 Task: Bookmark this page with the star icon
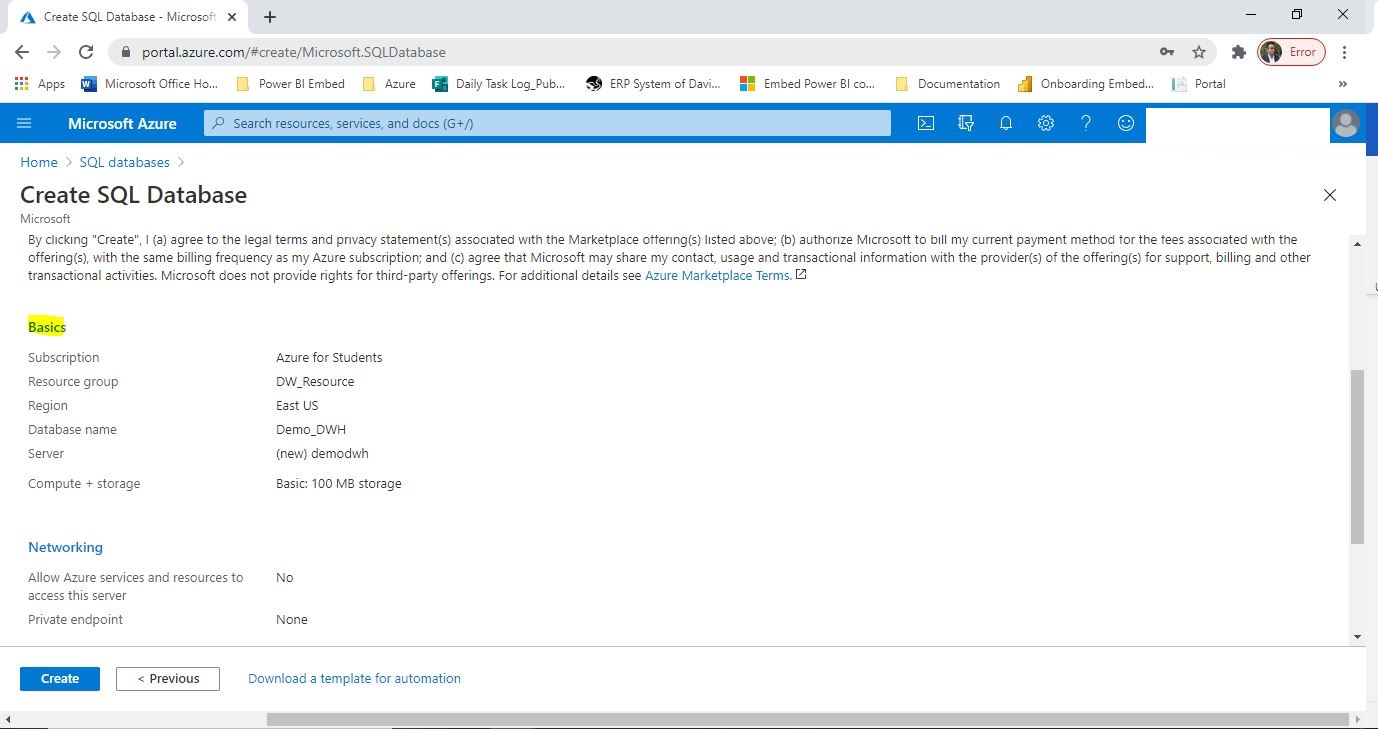(1199, 52)
